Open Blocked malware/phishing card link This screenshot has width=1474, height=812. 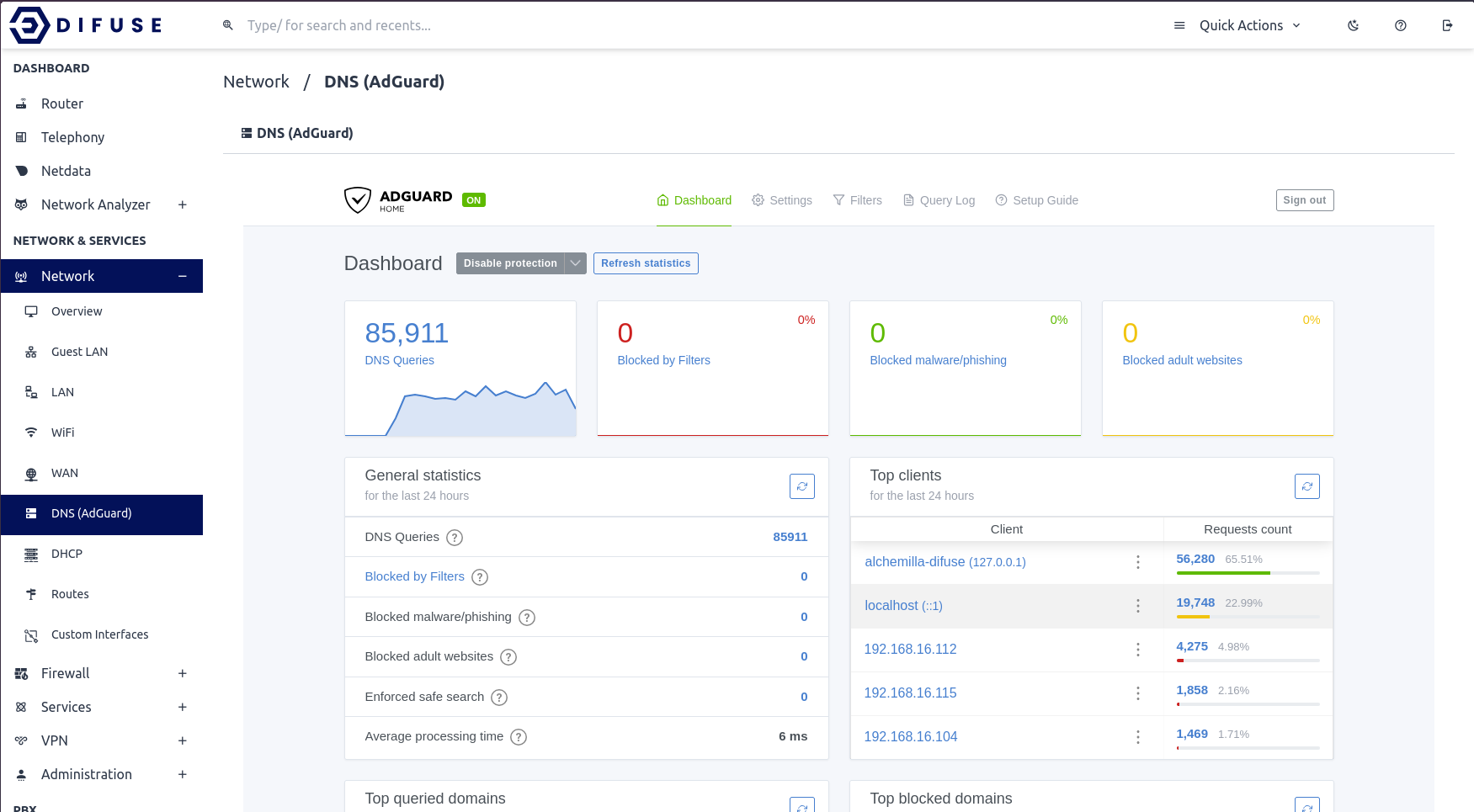pos(938,360)
